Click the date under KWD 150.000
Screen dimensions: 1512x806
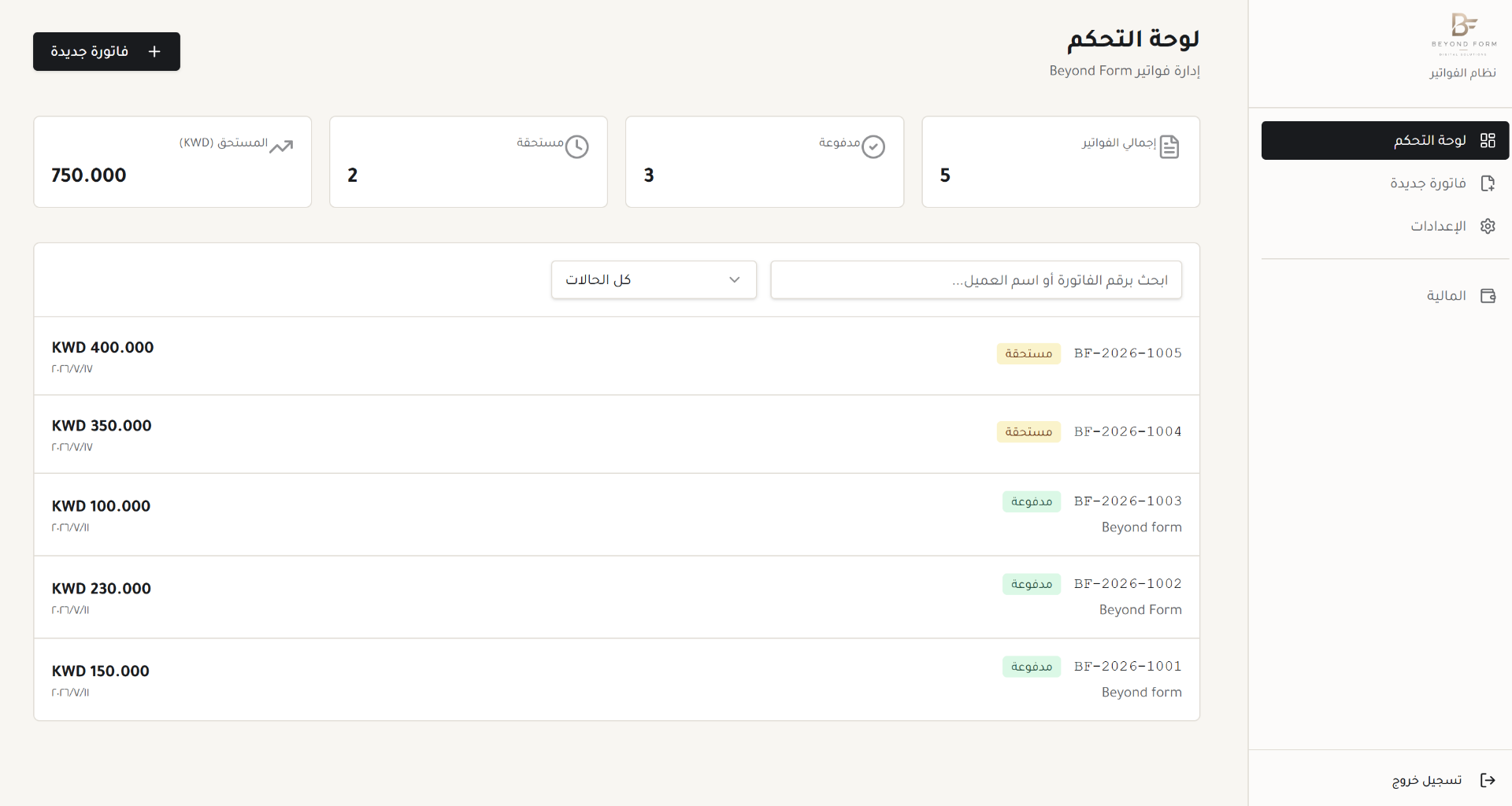(x=70, y=693)
